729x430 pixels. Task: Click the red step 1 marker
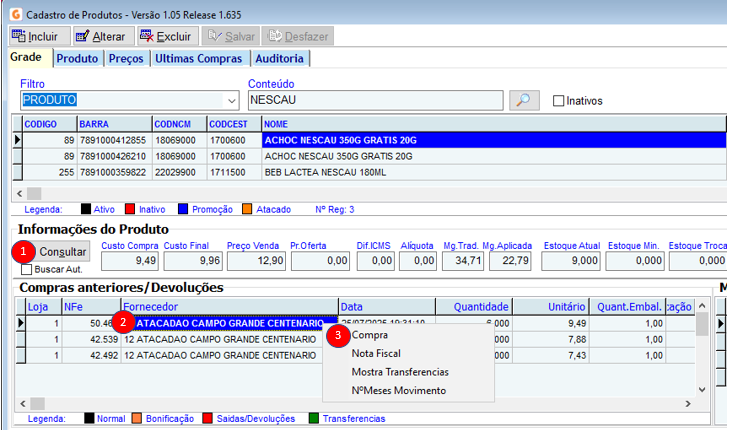24,251
